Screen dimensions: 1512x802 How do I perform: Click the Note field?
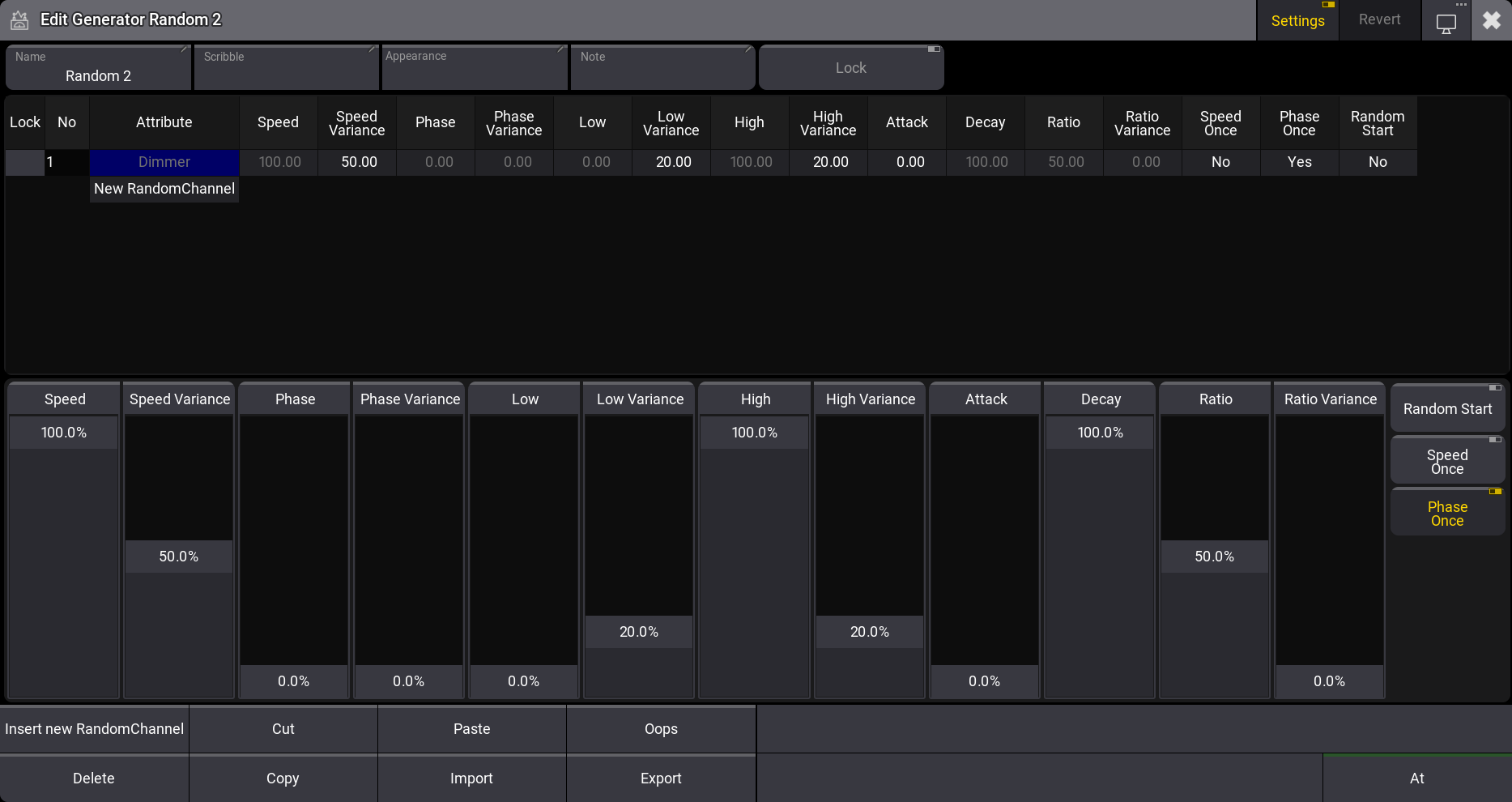click(x=663, y=67)
